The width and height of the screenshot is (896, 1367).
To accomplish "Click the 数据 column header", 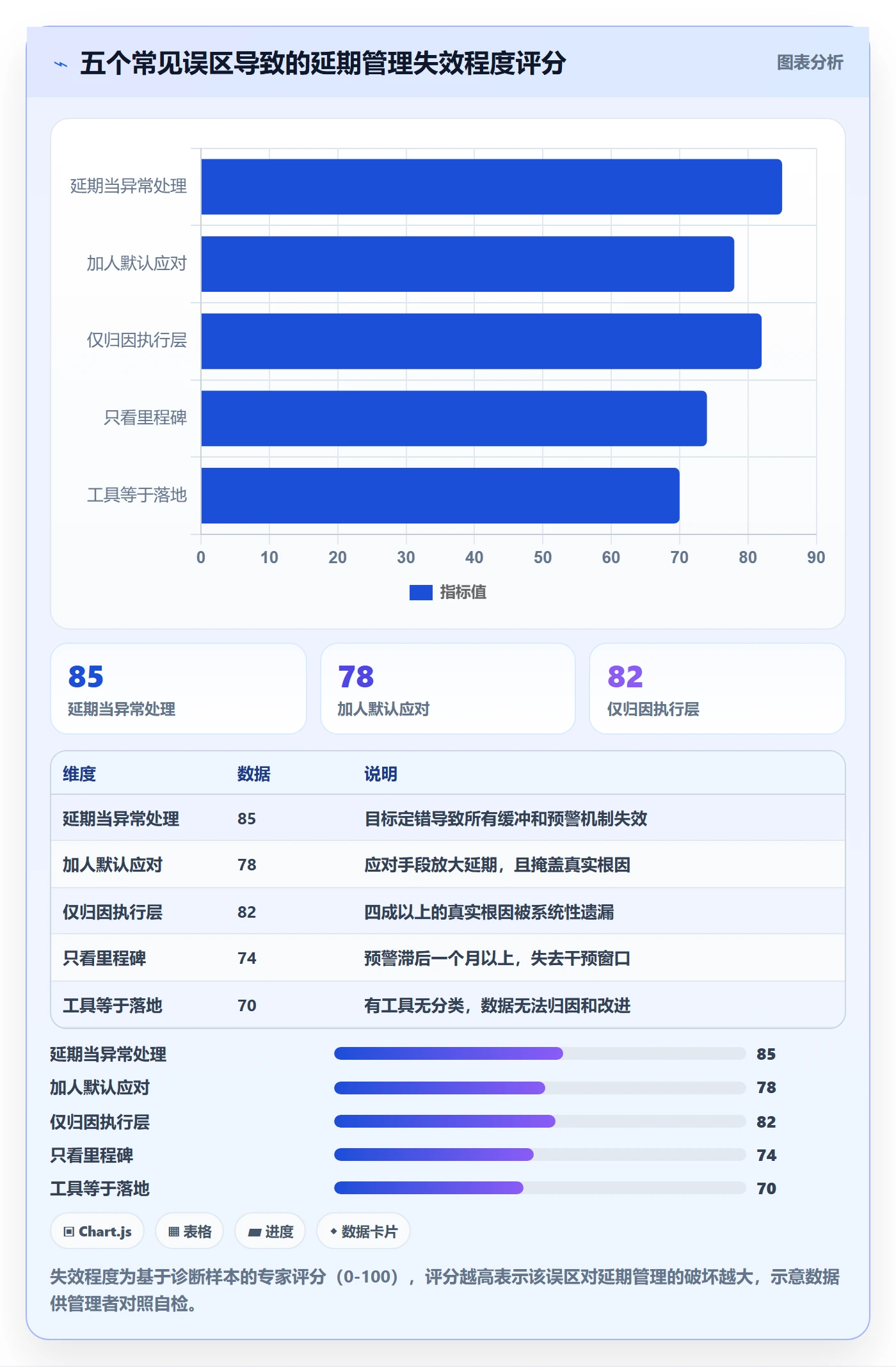I will tap(253, 774).
